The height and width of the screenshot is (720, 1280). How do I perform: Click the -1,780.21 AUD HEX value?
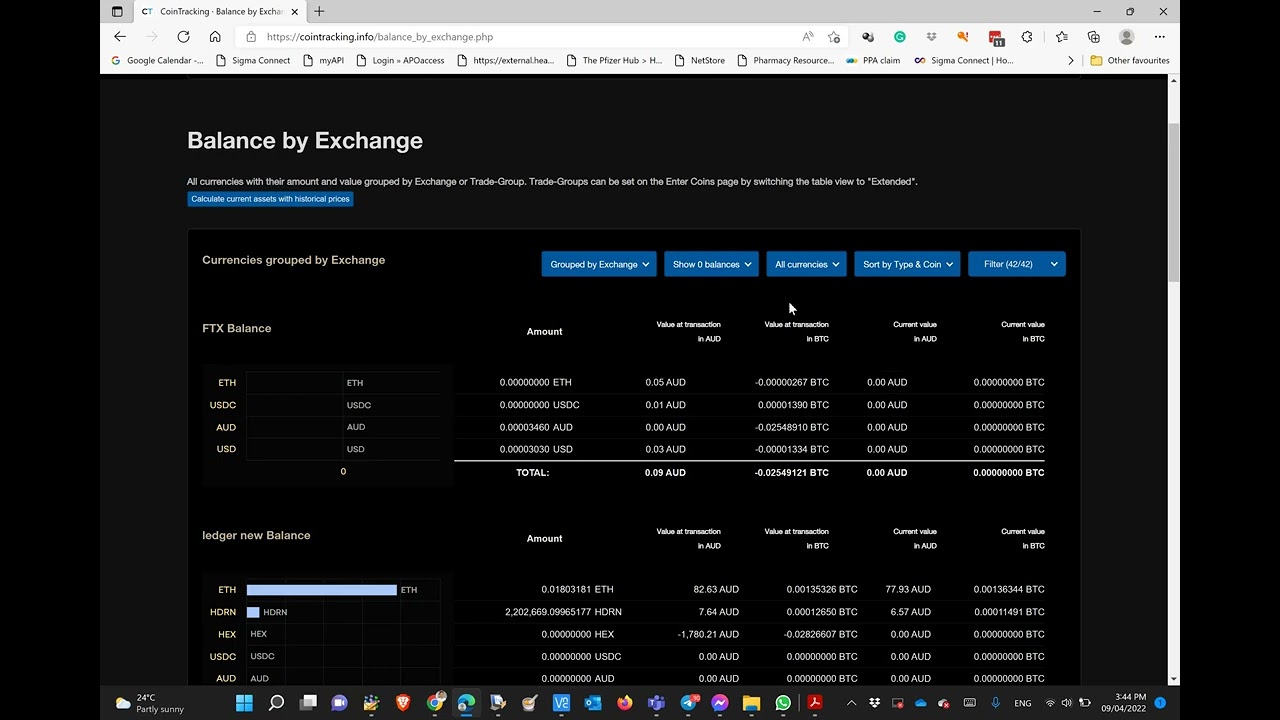[708, 634]
